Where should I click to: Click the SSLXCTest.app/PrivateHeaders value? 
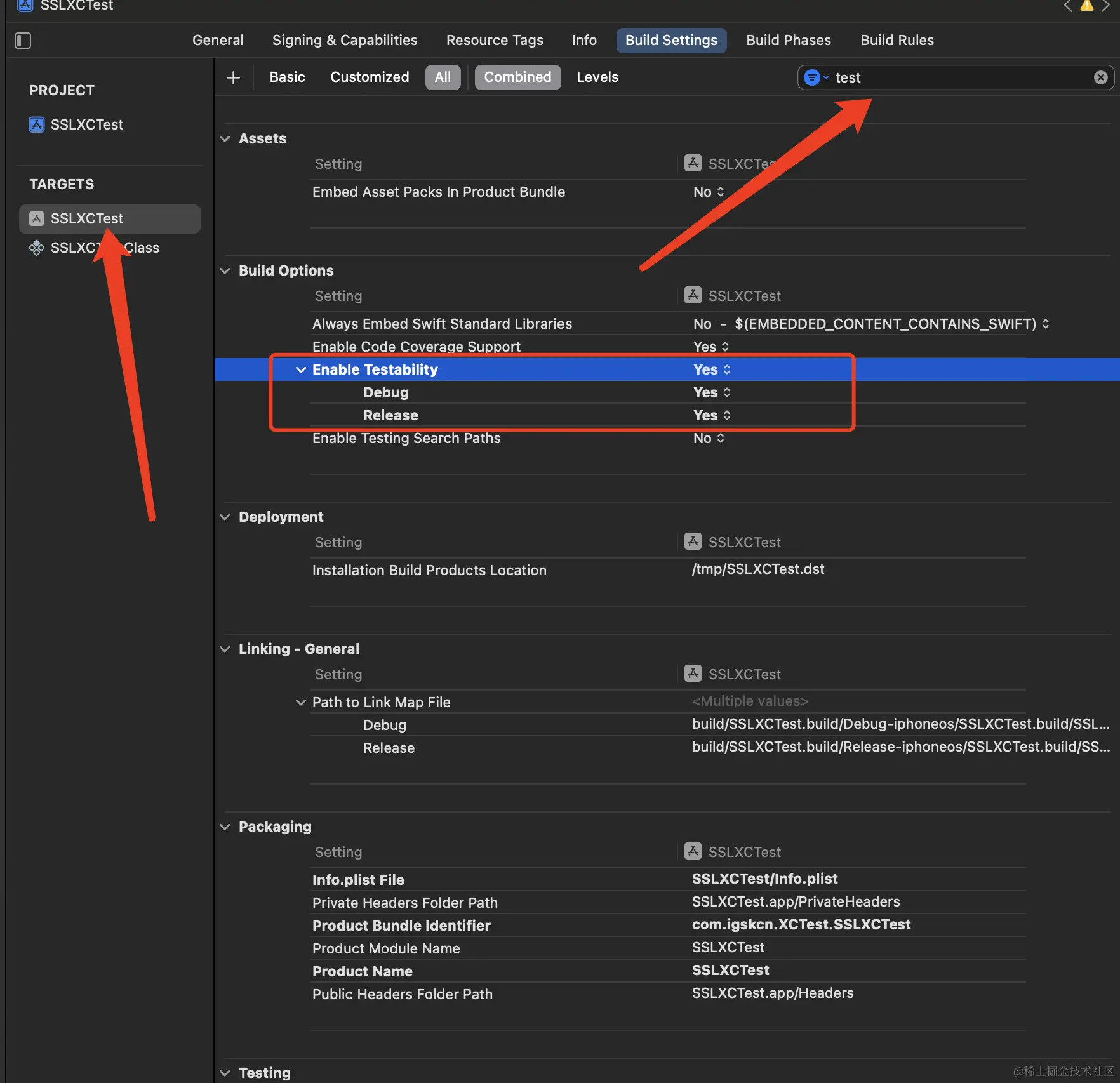point(796,902)
